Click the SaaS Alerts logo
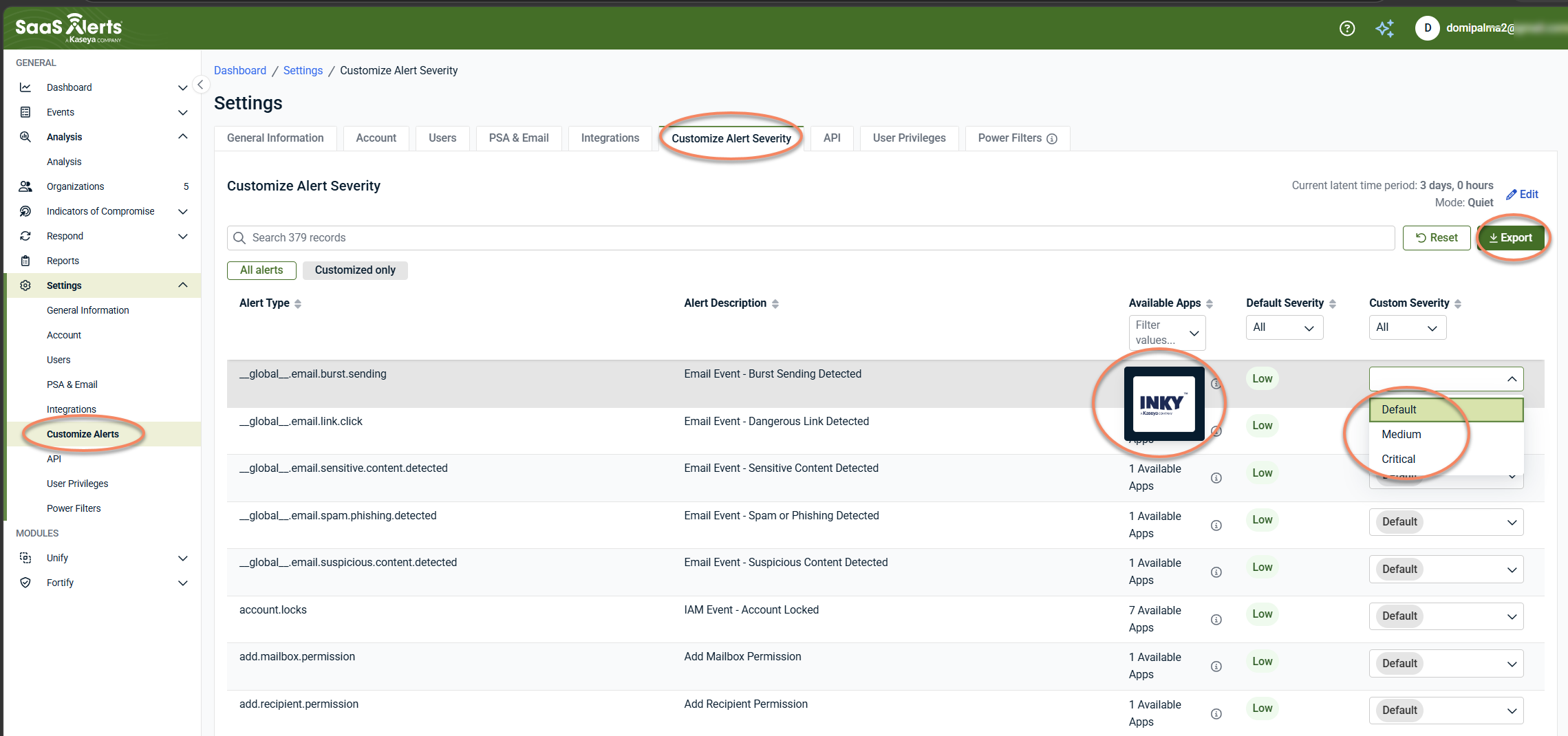The height and width of the screenshot is (736, 1568). pos(69,28)
